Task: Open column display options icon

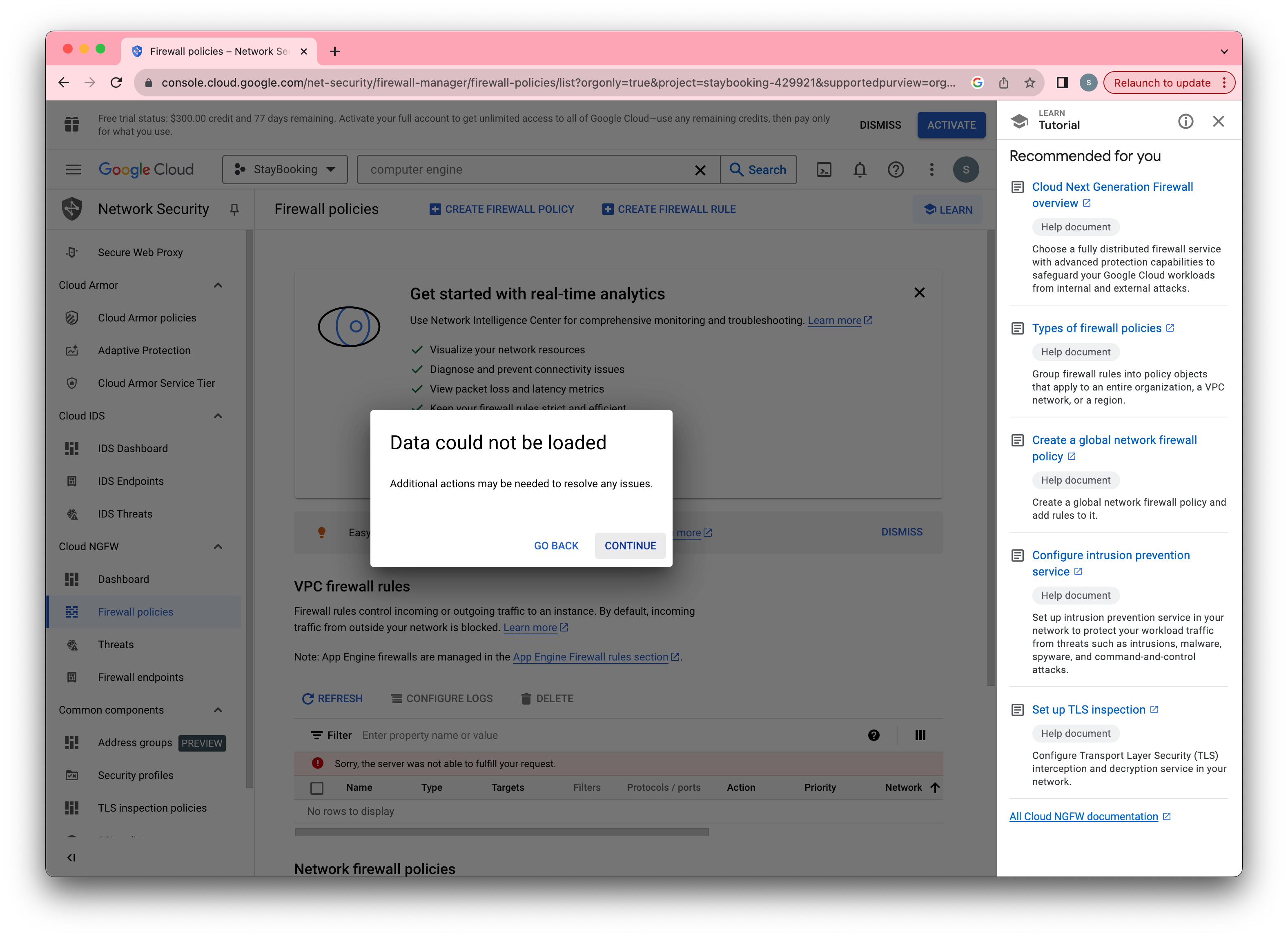Action: pos(920,735)
